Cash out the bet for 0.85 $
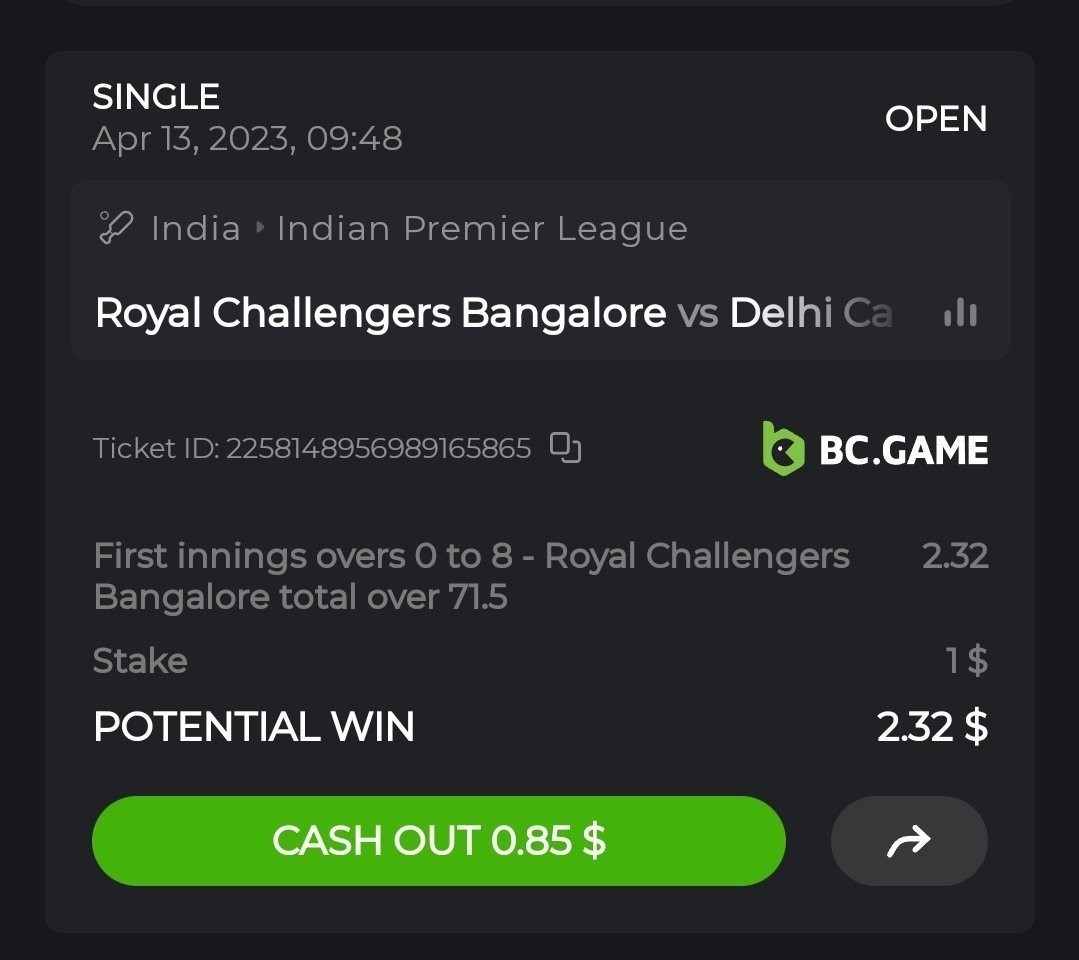Screen dimensions: 1079x960 tap(439, 840)
